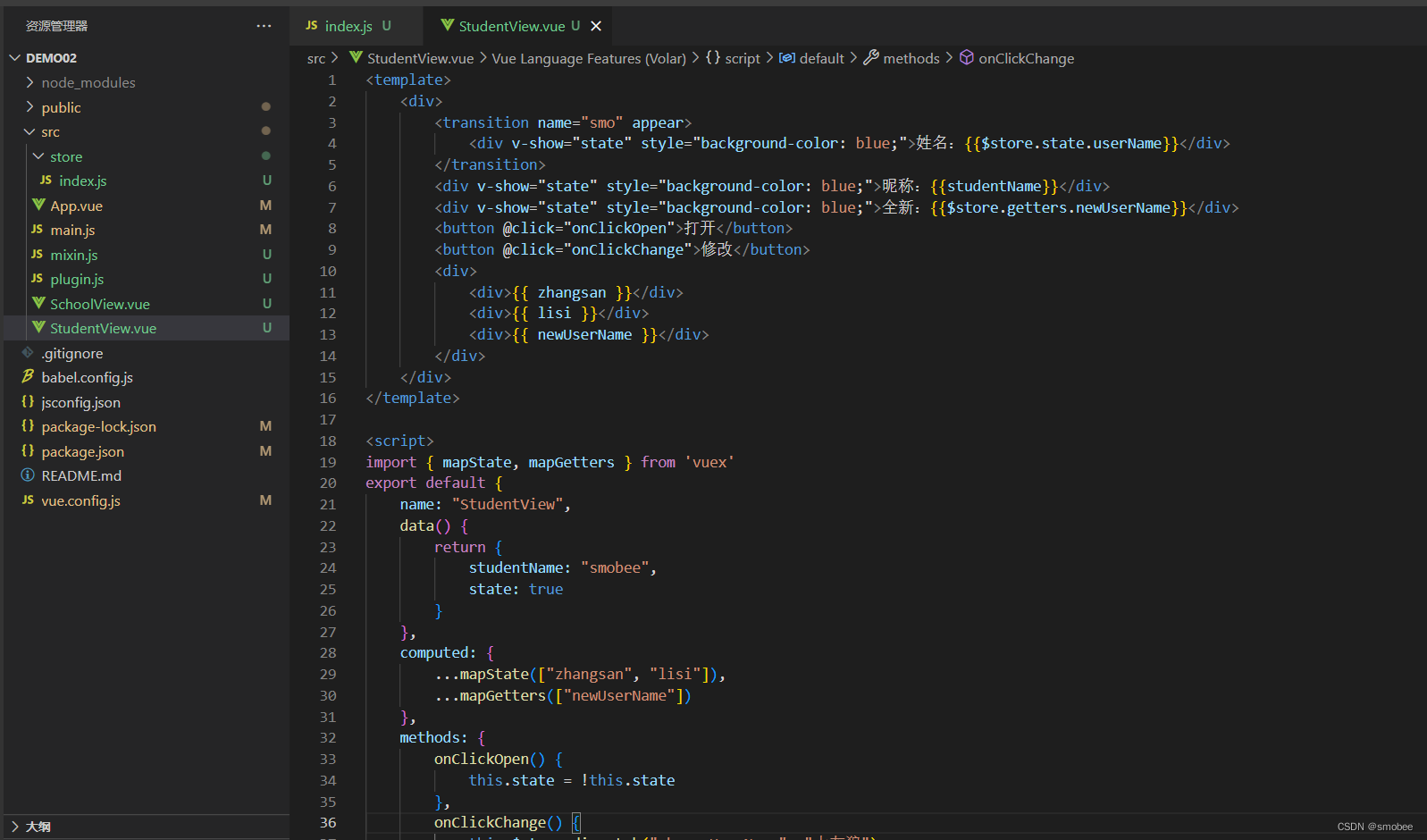Click the onClickOpen() method definition
The width and height of the screenshot is (1427, 840).
coord(499,760)
